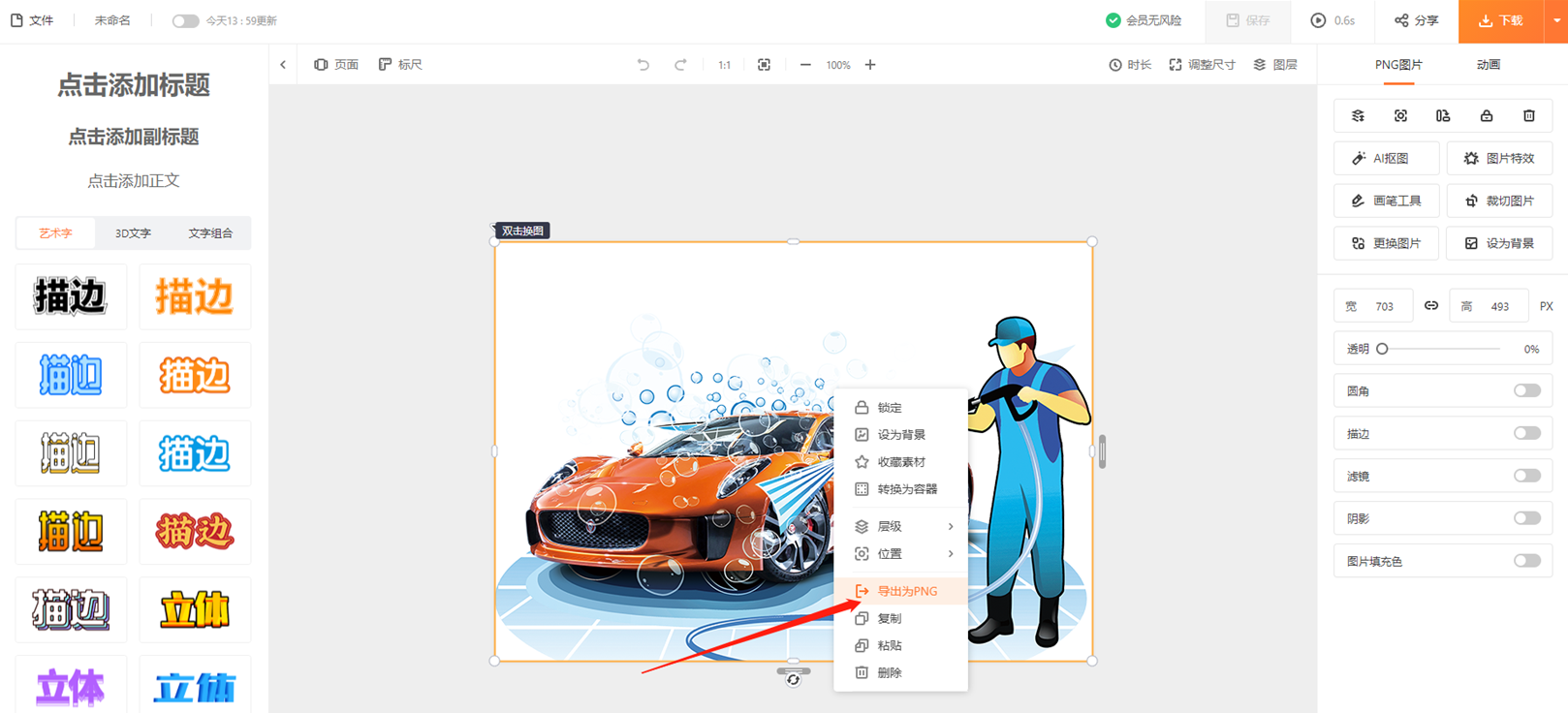Click the 透明 transparency slider handle
The width and height of the screenshot is (1568, 713).
pyautogui.click(x=1383, y=349)
